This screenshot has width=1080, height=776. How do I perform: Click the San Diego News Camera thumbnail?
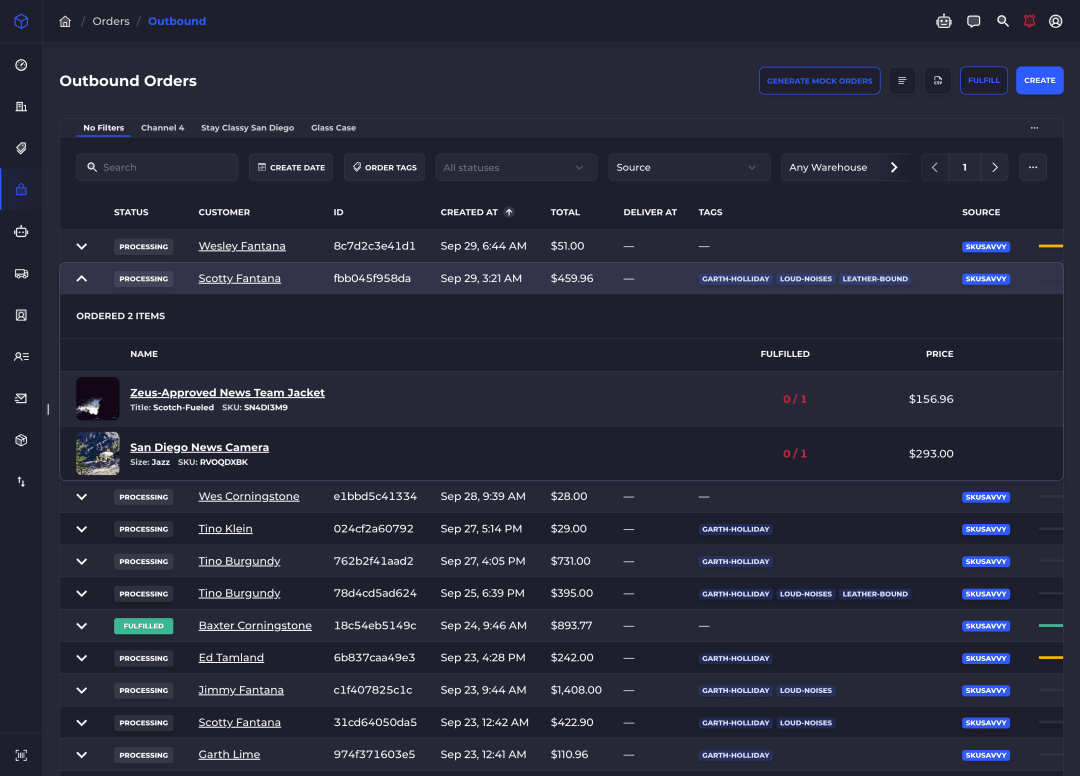pyautogui.click(x=98, y=454)
